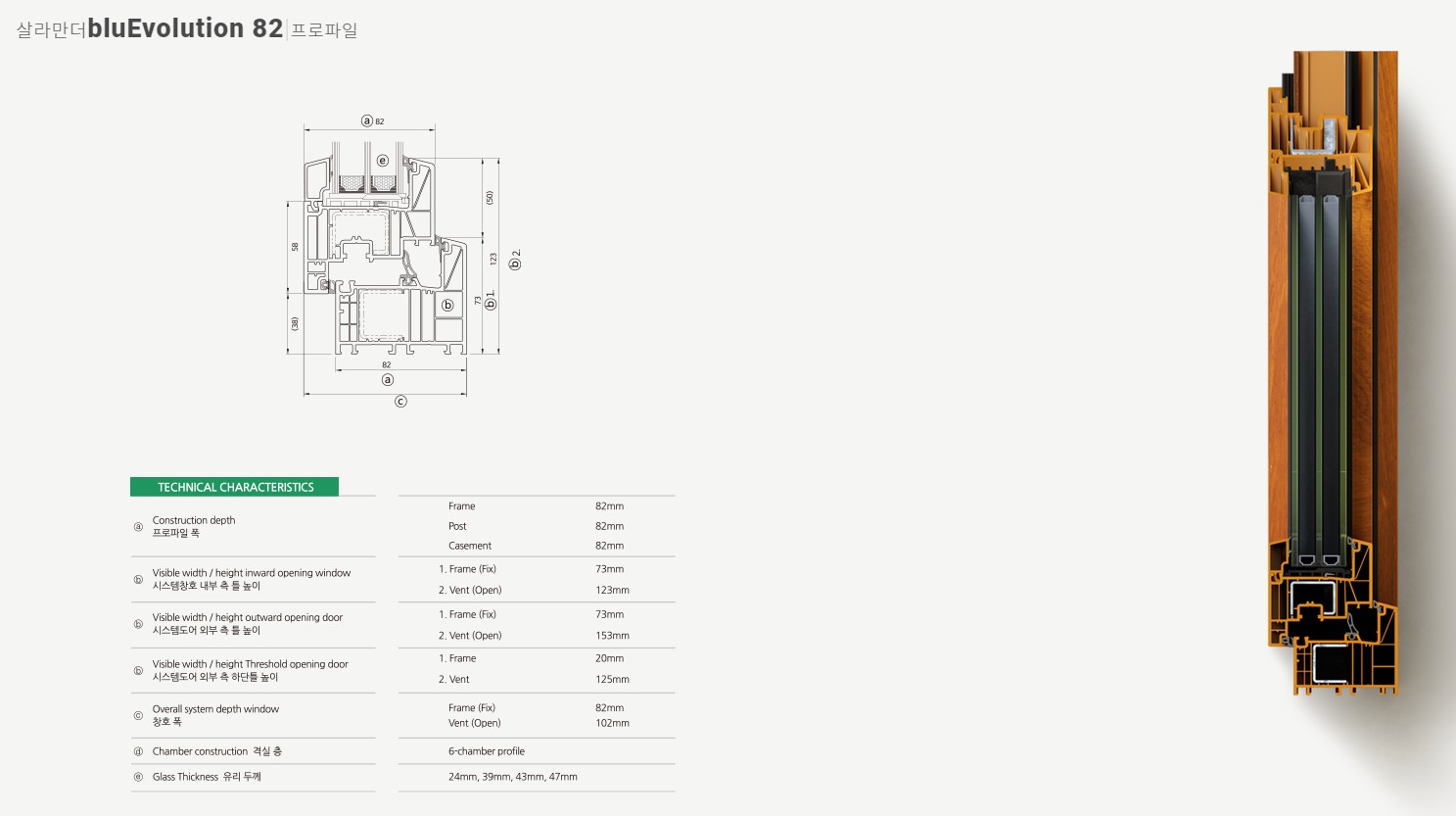Click the green TECHNICAL CHARACTERISTICS header
Image resolution: width=1456 pixels, height=816 pixels.
coord(235,487)
